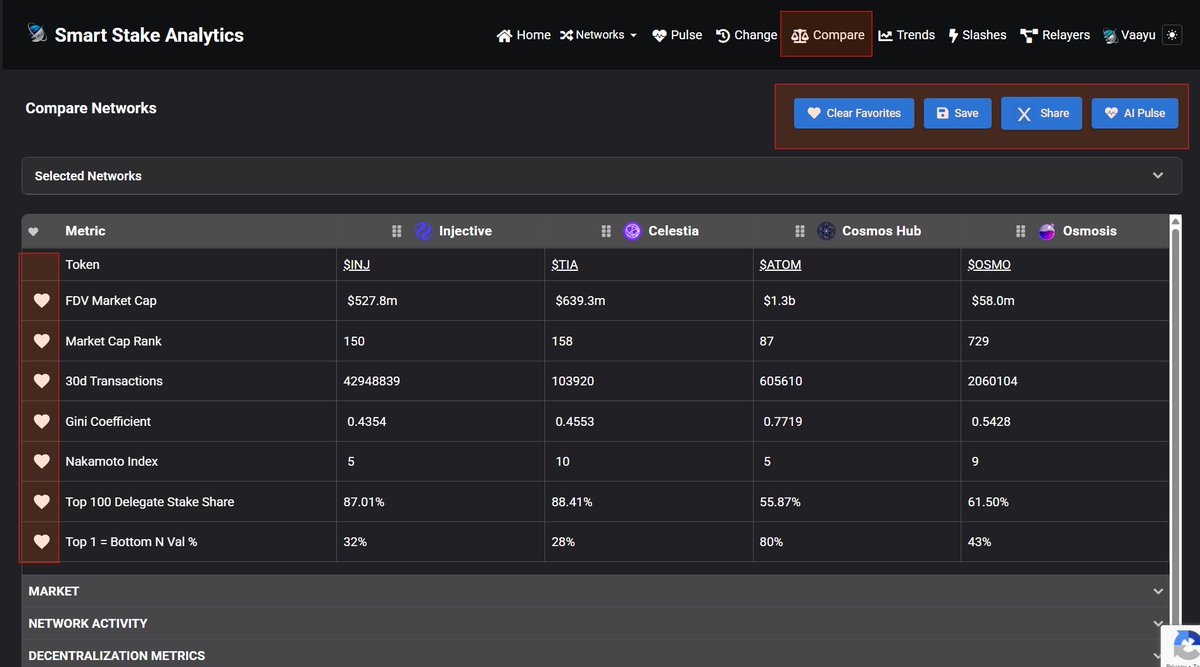The height and width of the screenshot is (667, 1200).
Task: Open the Relayers page
Action: 1055,35
